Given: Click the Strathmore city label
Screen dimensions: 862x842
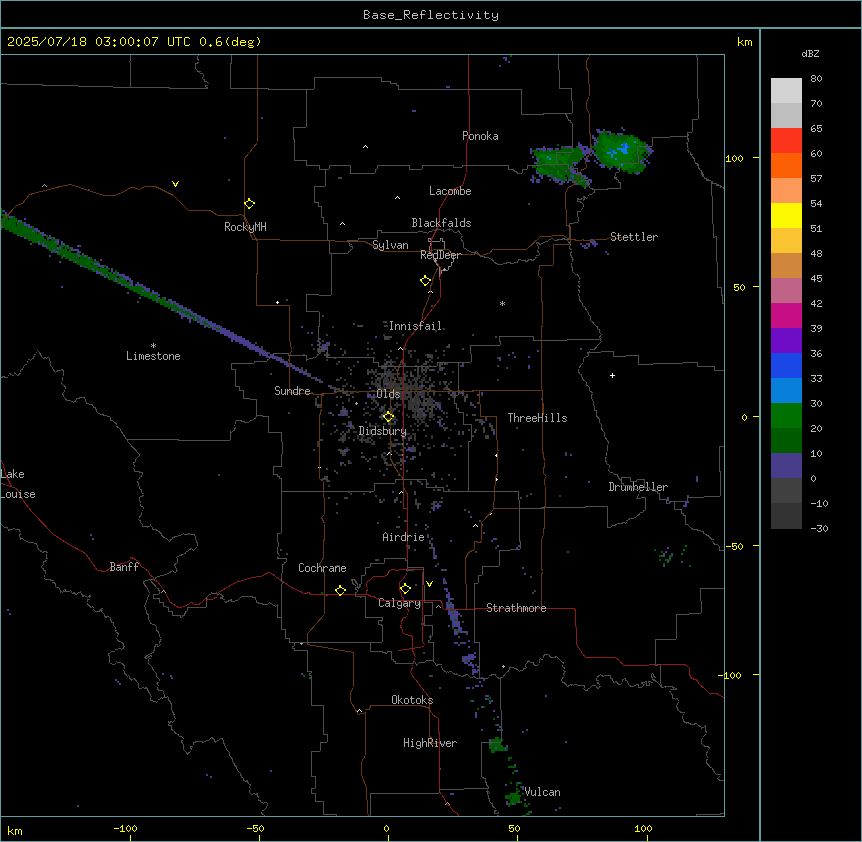Looking at the screenshot, I should 516,608.
